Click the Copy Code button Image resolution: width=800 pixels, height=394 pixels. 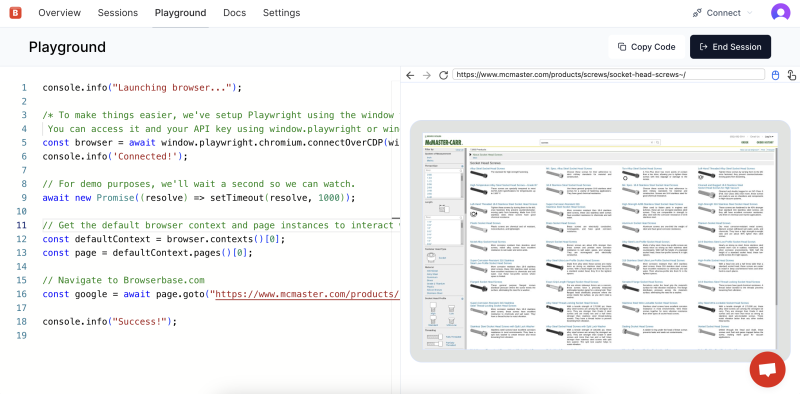click(646, 47)
